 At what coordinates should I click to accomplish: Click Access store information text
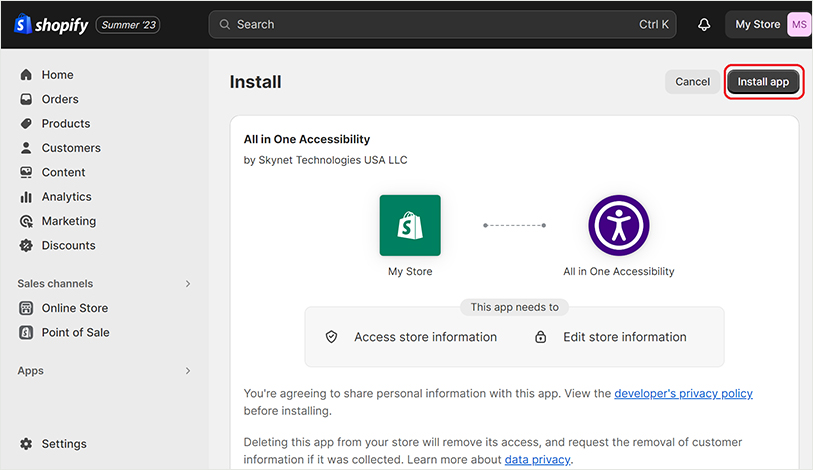tap(426, 337)
